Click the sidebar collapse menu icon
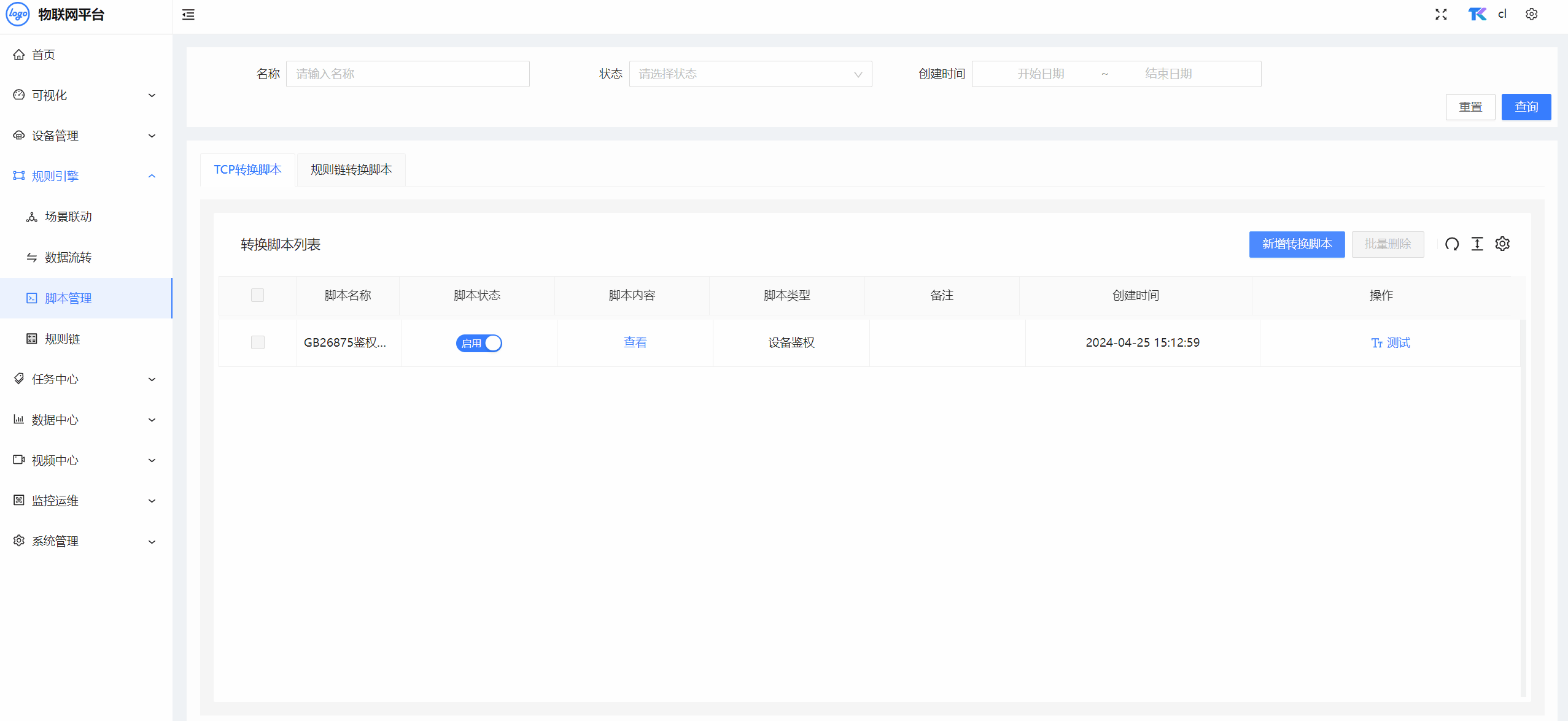This screenshot has height=721, width=1568. [188, 15]
